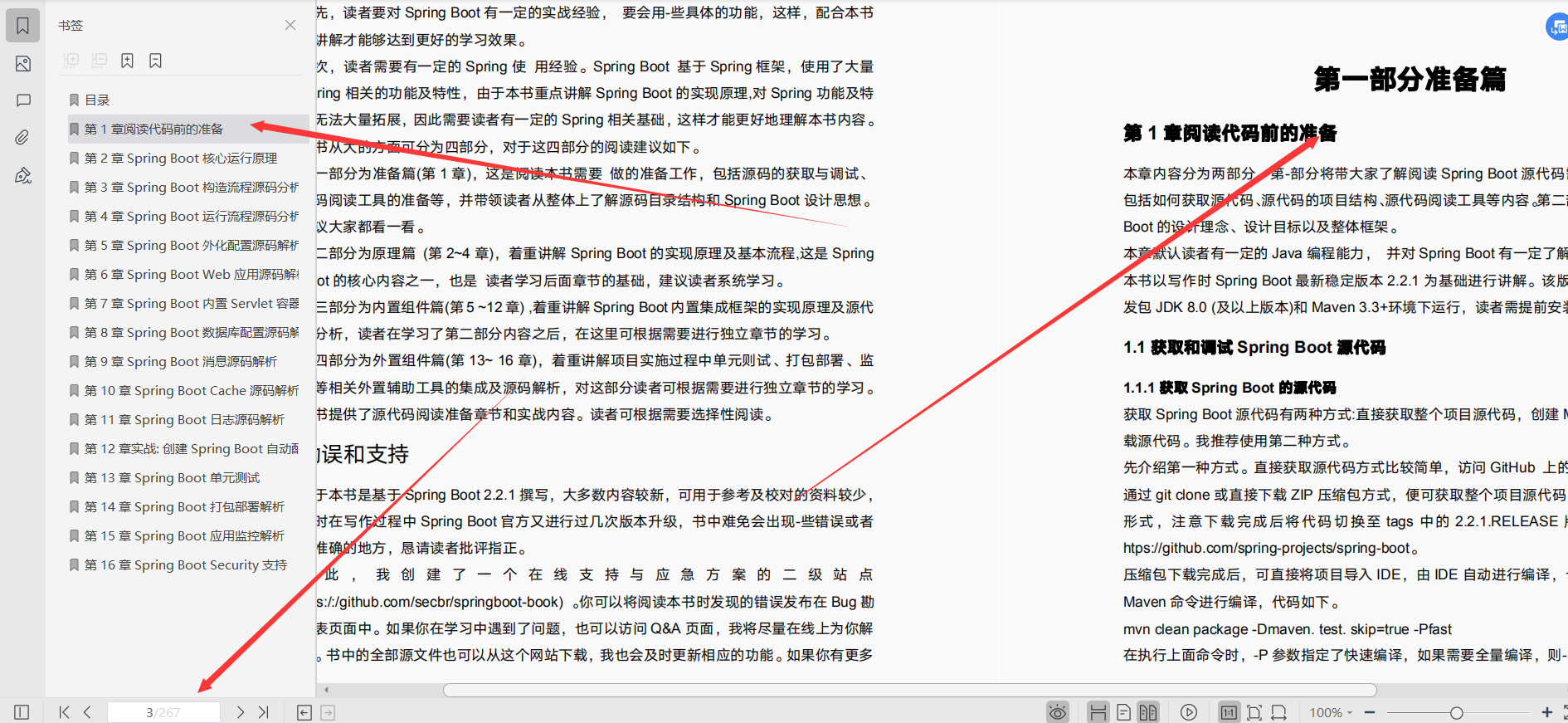Go to the previous page

point(87,712)
